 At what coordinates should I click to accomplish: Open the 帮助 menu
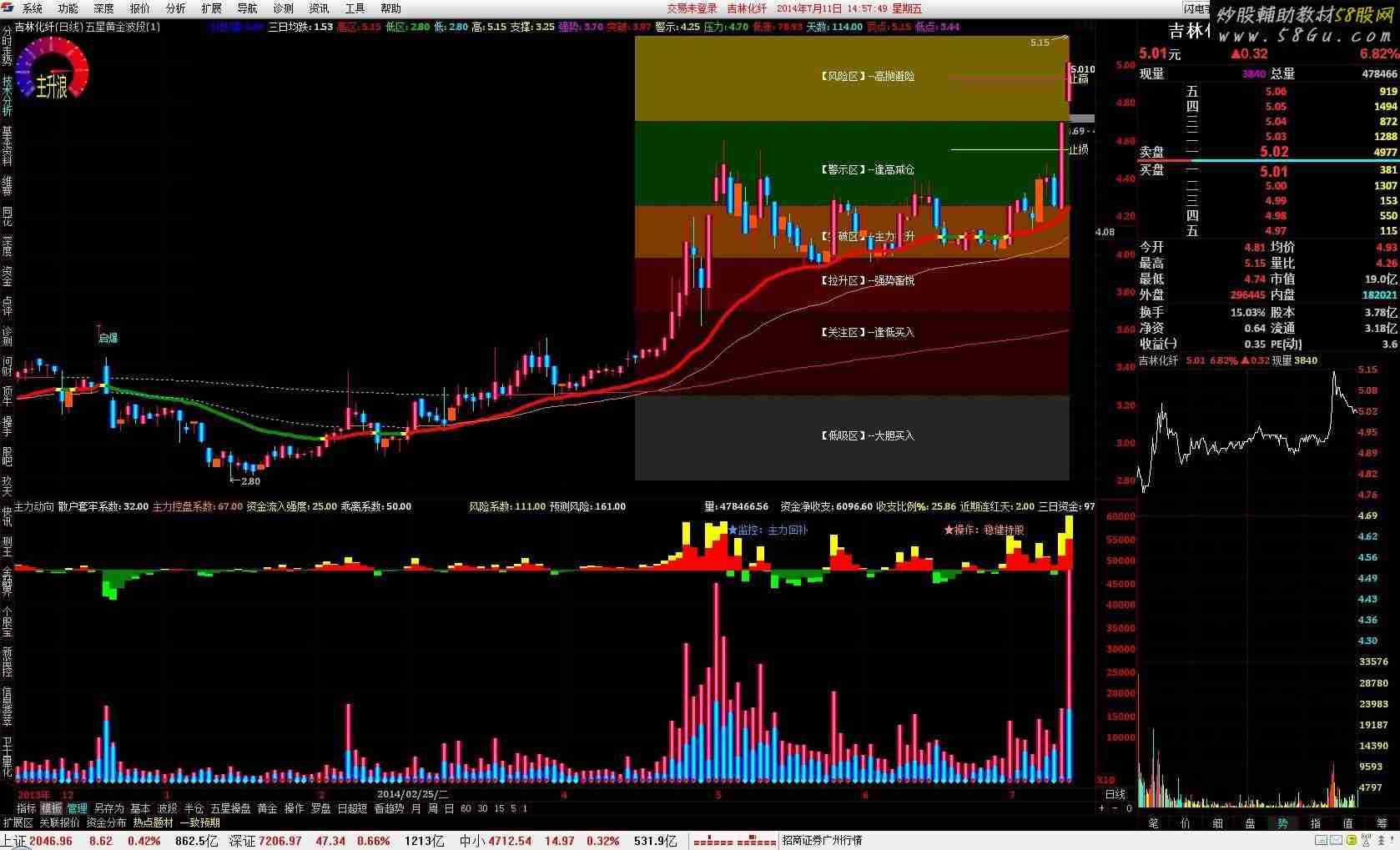pos(391,8)
